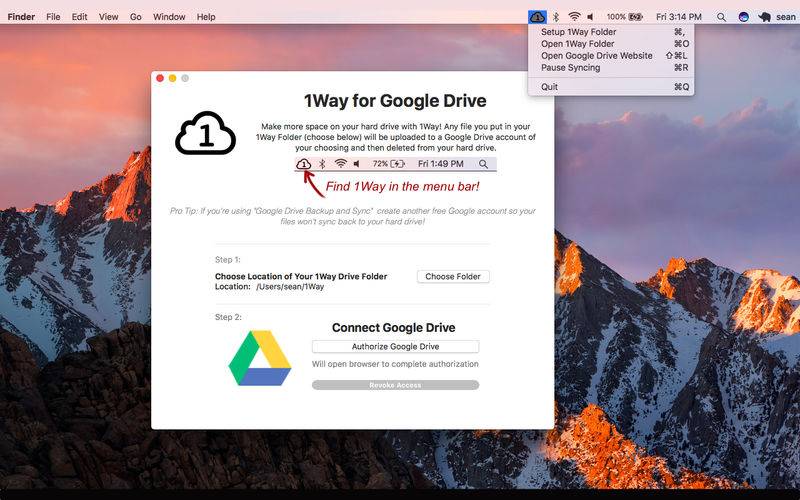Screen dimensions: 800x500
Task: Click the 1Way for Google Drive heading
Action: tap(395, 101)
